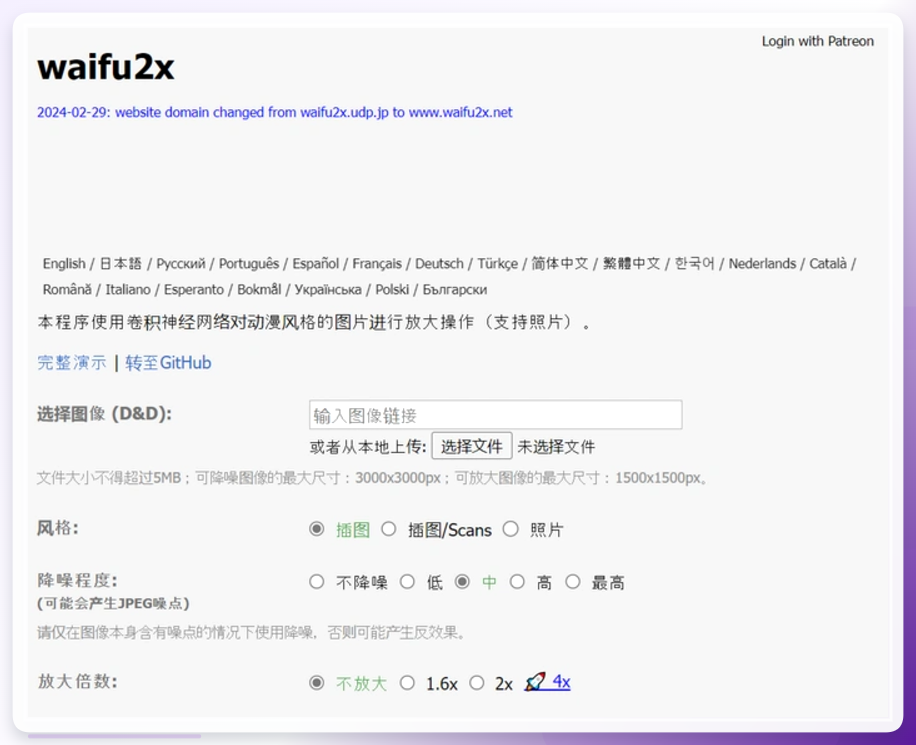Click the 放大倍数 label

(77, 681)
